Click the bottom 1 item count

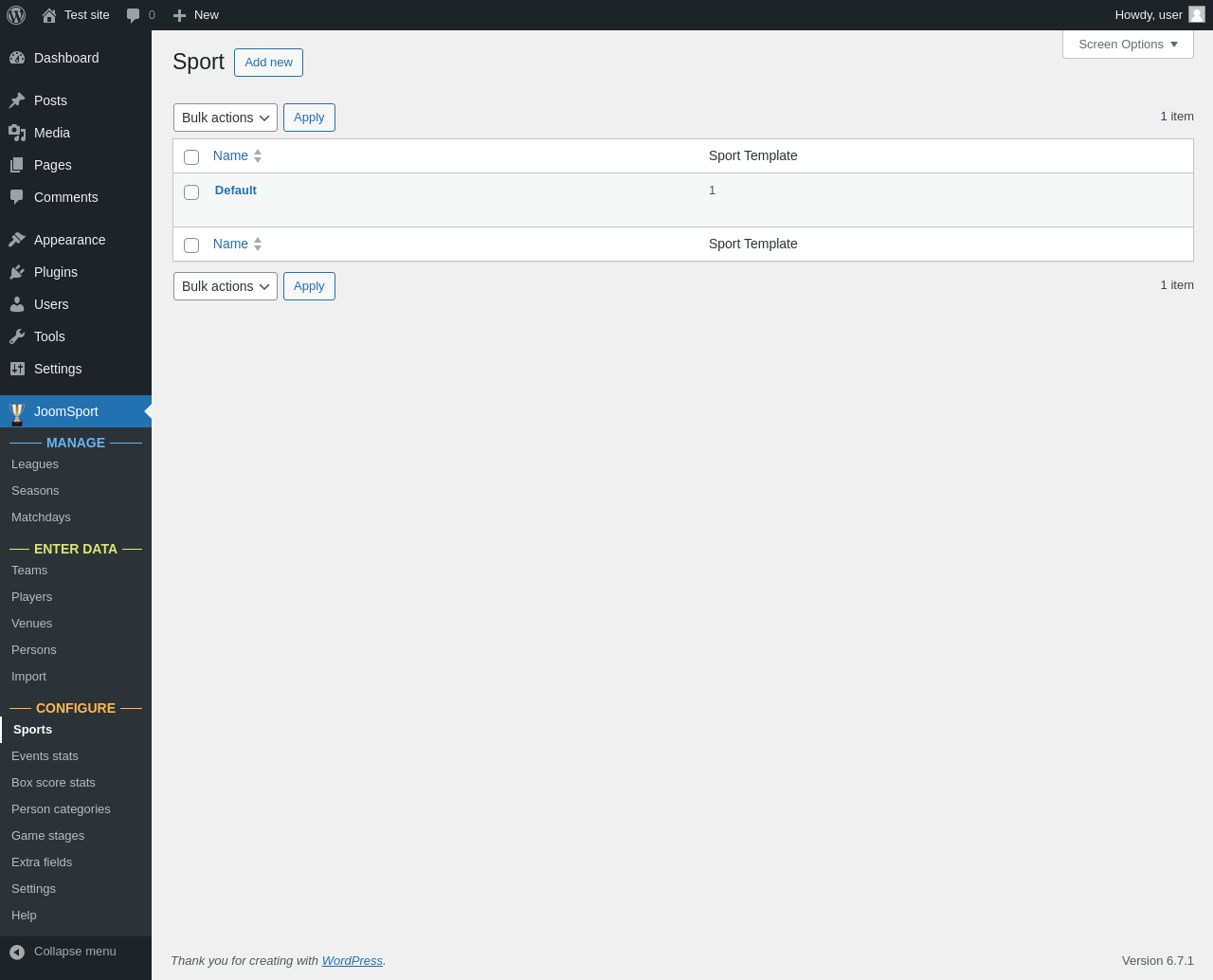point(1177,285)
